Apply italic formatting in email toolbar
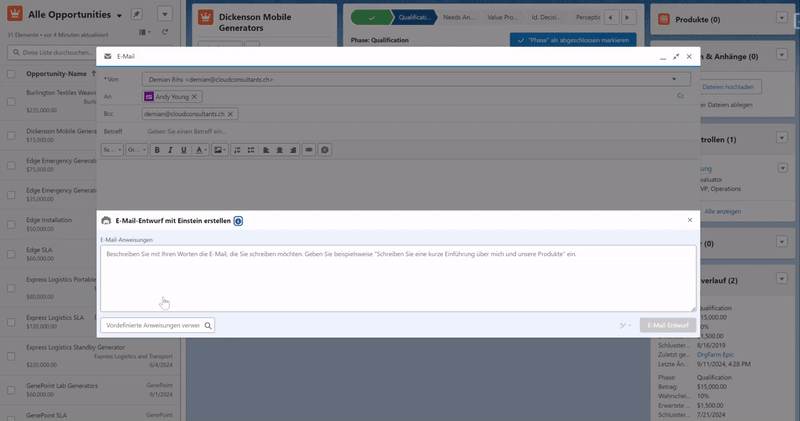This screenshot has width=800, height=421. tap(170, 149)
